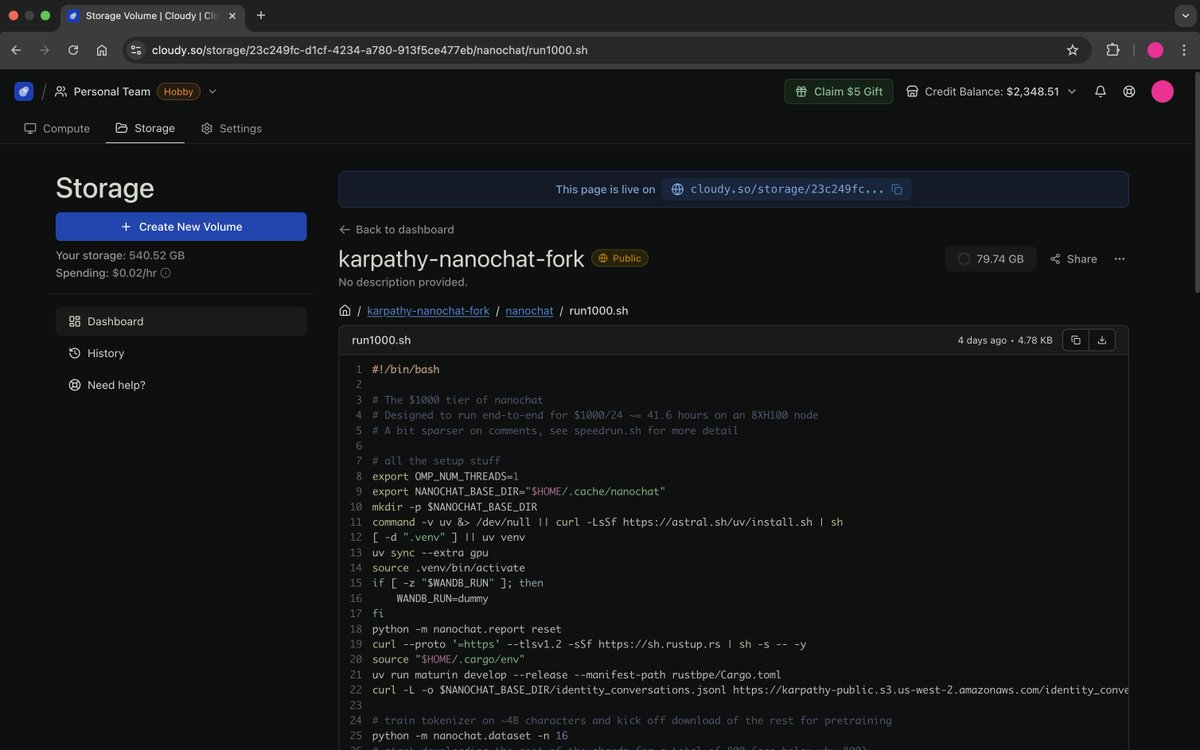Copy run1000.sh file contents

click(1076, 340)
